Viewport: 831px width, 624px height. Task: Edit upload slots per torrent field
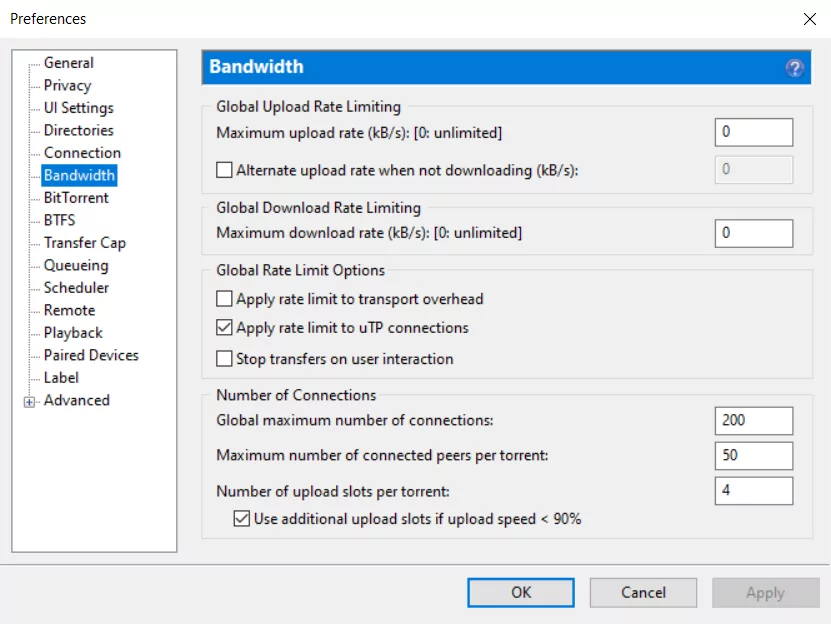[x=754, y=490]
